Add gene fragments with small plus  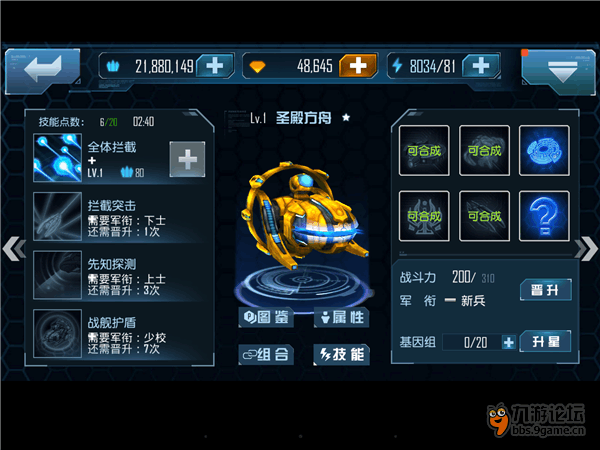(x=509, y=342)
